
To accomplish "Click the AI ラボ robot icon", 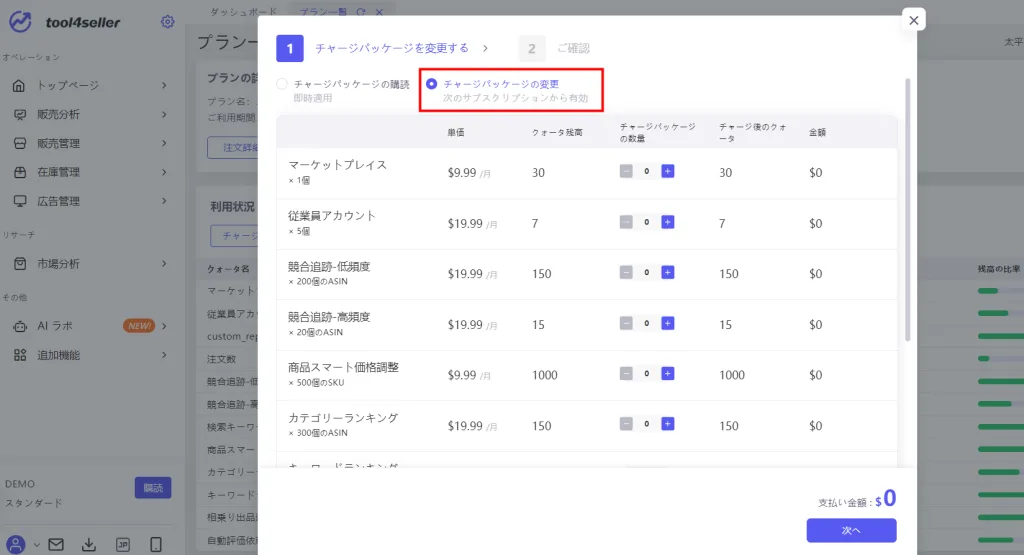I will [20, 326].
